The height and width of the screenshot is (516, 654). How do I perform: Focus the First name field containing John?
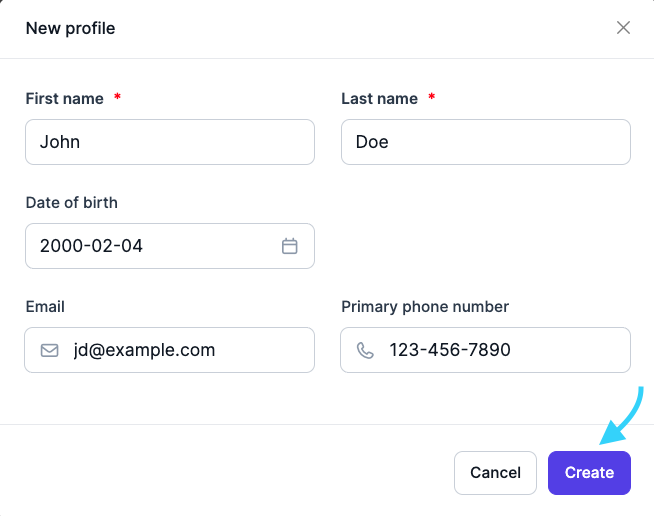pos(170,142)
